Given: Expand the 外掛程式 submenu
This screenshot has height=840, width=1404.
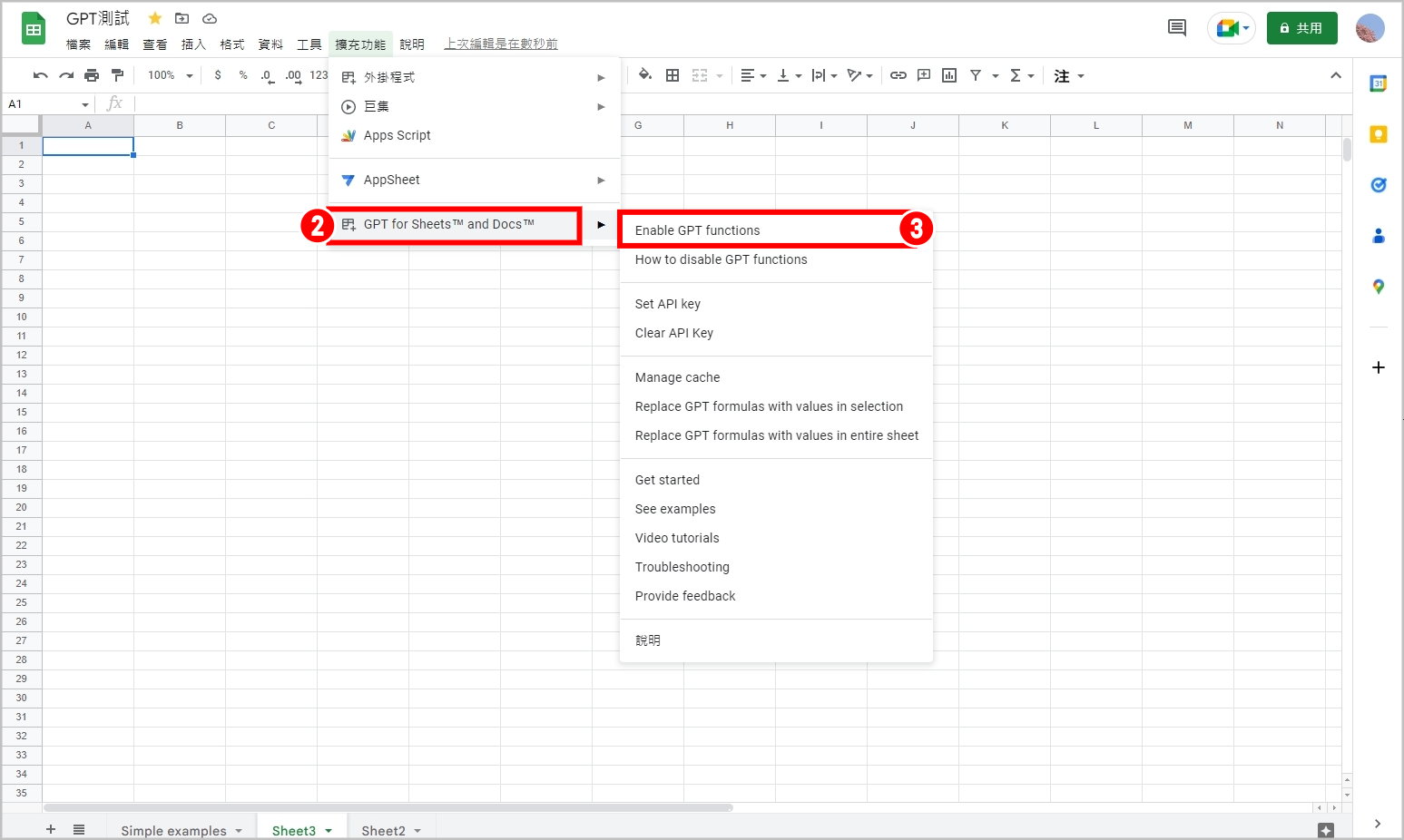Looking at the screenshot, I should (x=474, y=77).
